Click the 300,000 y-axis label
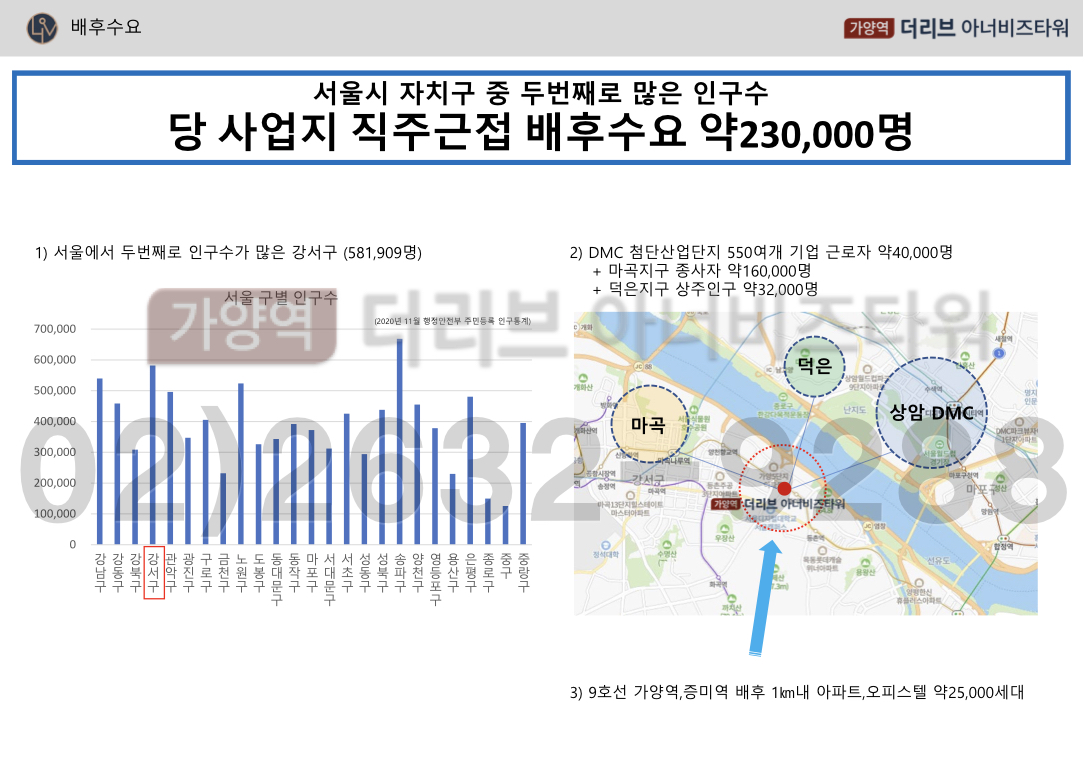Screen dimensions: 1085x767 coord(55,452)
